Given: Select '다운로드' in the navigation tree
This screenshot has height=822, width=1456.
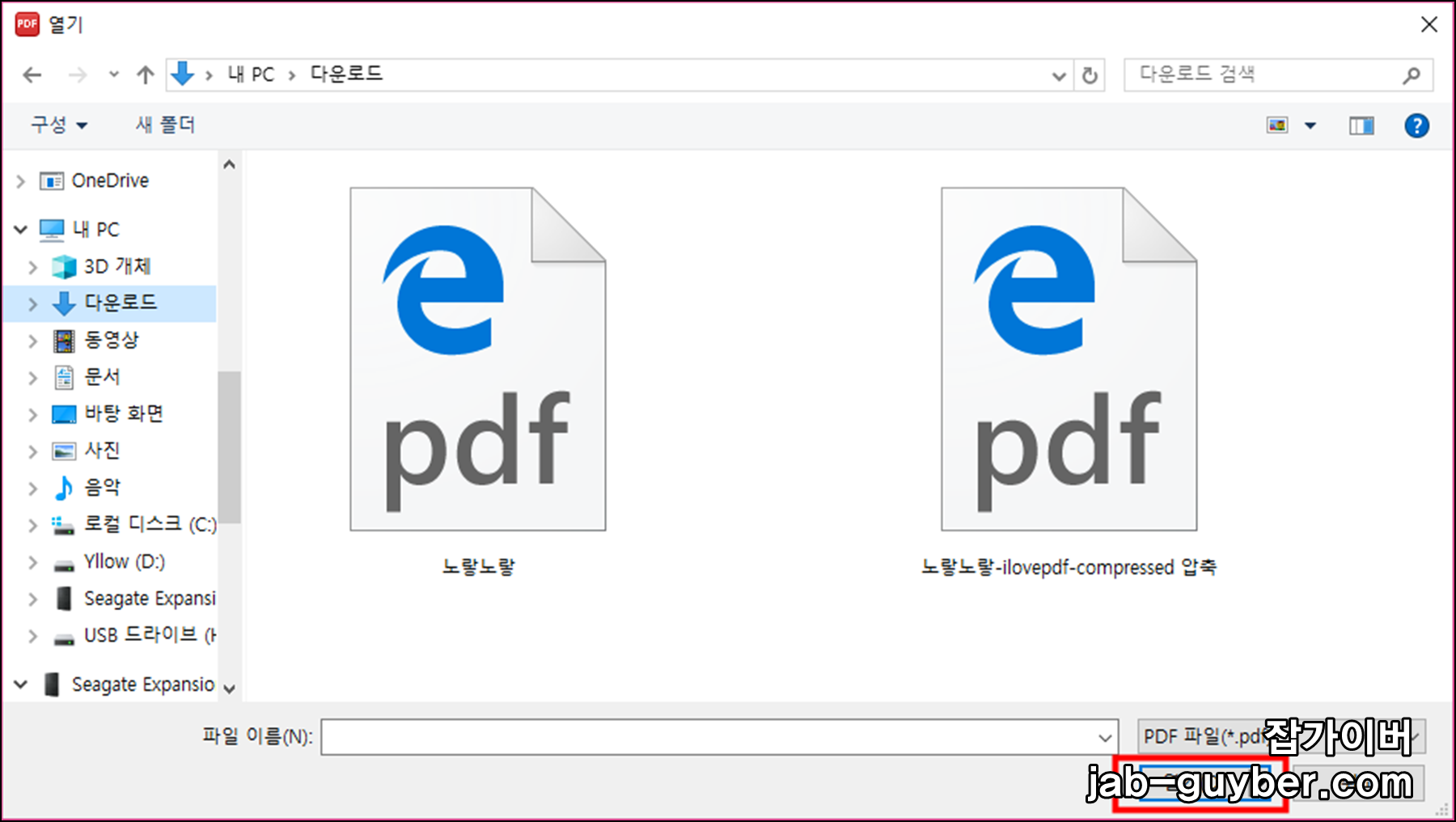Looking at the screenshot, I should [121, 303].
